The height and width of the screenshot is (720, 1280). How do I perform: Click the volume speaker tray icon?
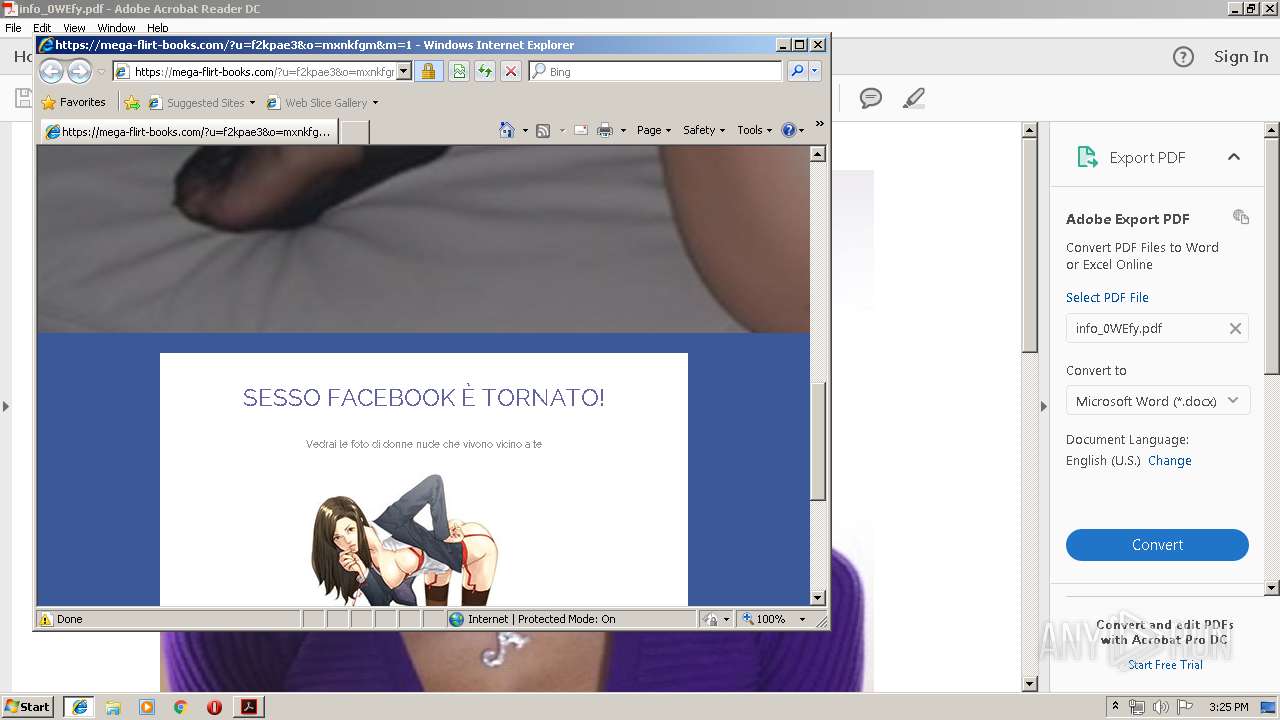point(1161,707)
